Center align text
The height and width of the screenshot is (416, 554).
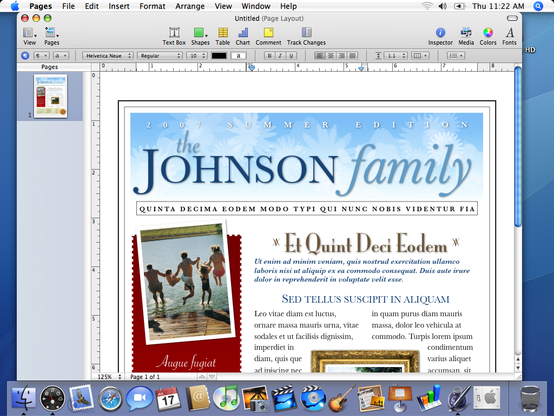click(x=331, y=55)
